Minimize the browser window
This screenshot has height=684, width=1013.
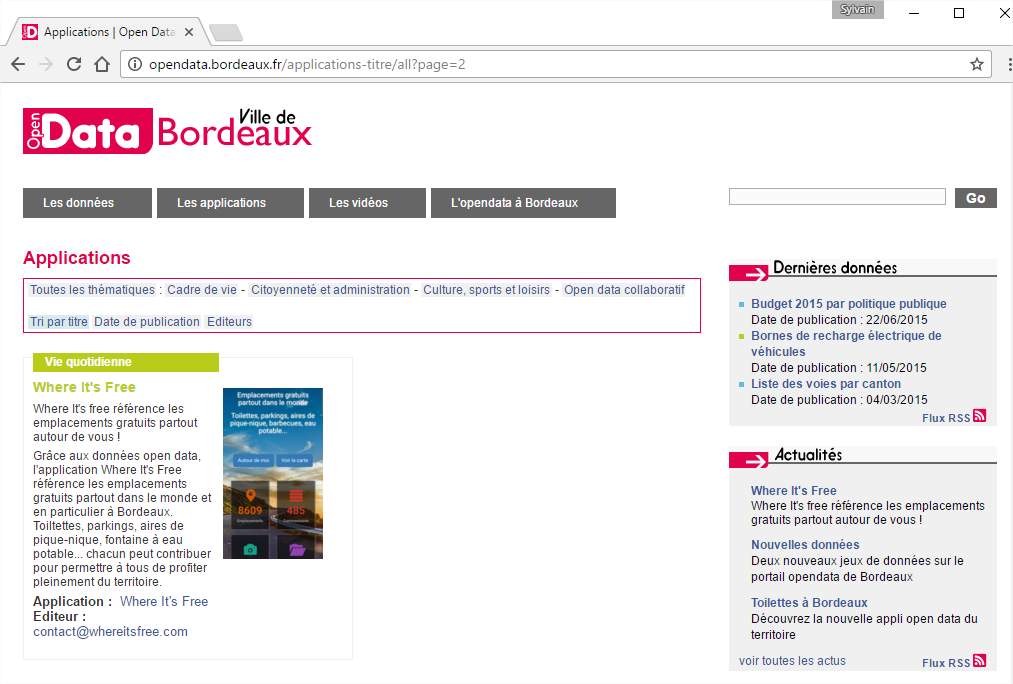[914, 13]
